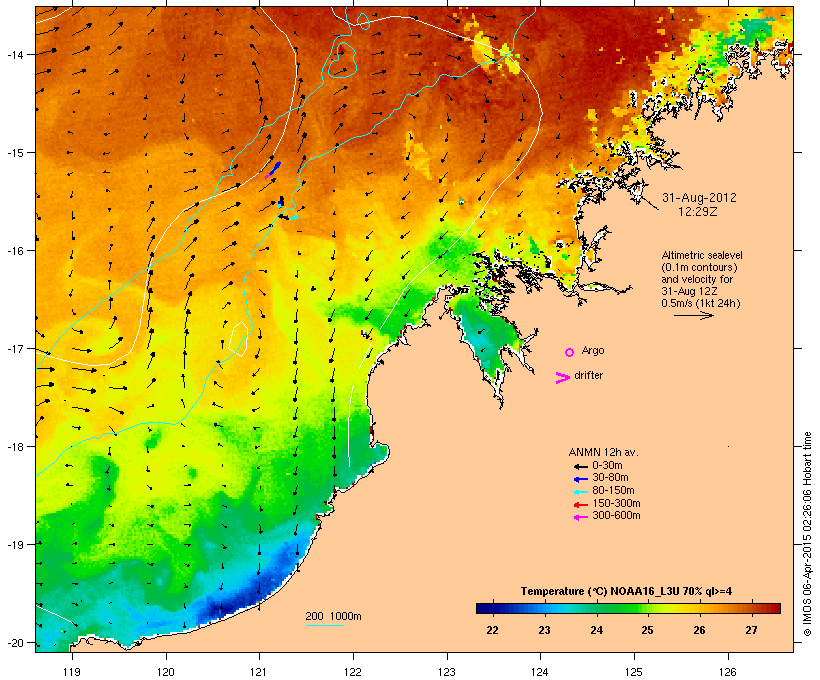The height and width of the screenshot is (680, 820).
Task: Click color bar tick label 24
Action: point(596,630)
